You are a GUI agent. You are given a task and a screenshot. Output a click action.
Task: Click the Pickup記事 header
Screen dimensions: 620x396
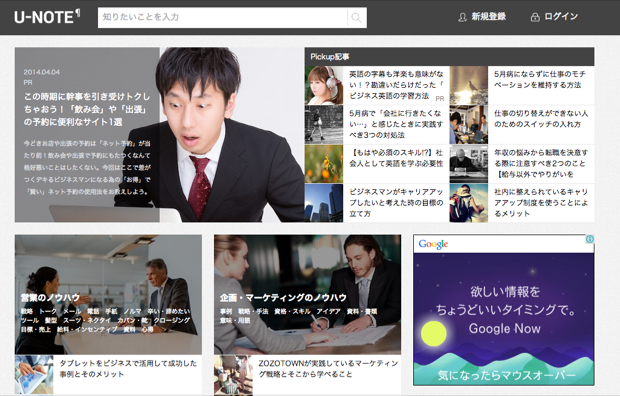pos(449,57)
